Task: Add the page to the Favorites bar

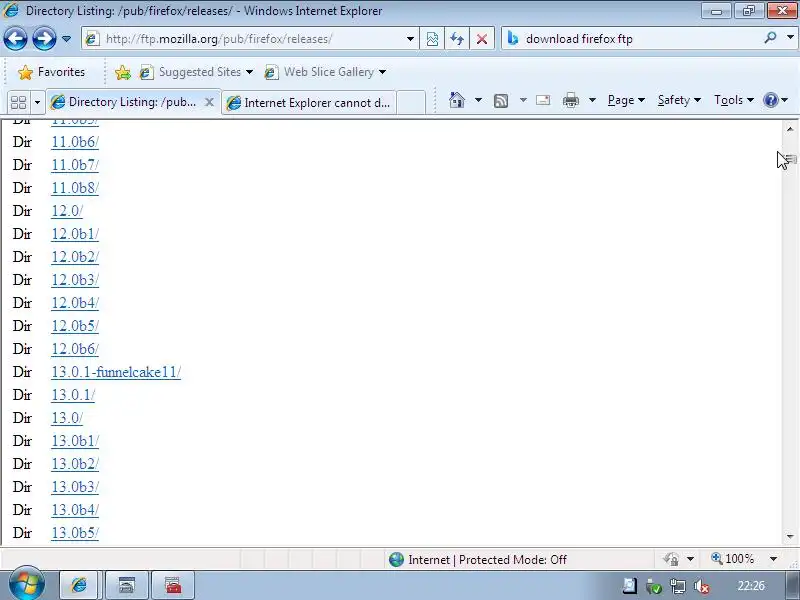Action: [122, 72]
